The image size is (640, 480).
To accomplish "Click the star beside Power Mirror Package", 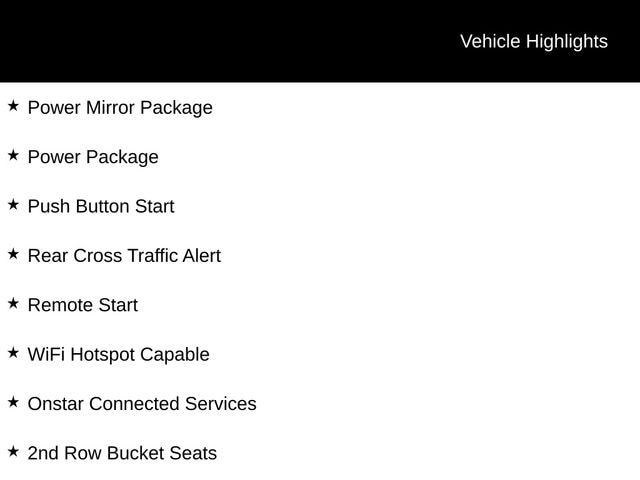I will tap(13, 105).
